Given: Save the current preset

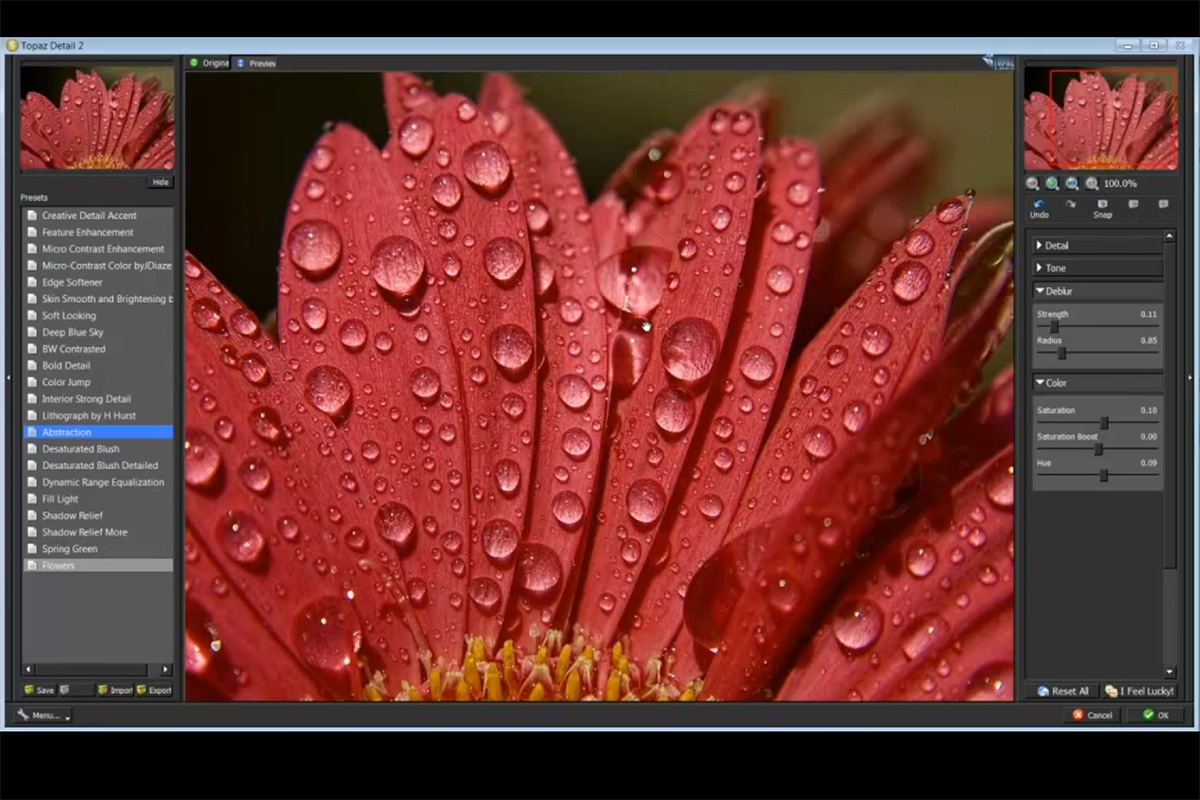Looking at the screenshot, I should coord(40,690).
